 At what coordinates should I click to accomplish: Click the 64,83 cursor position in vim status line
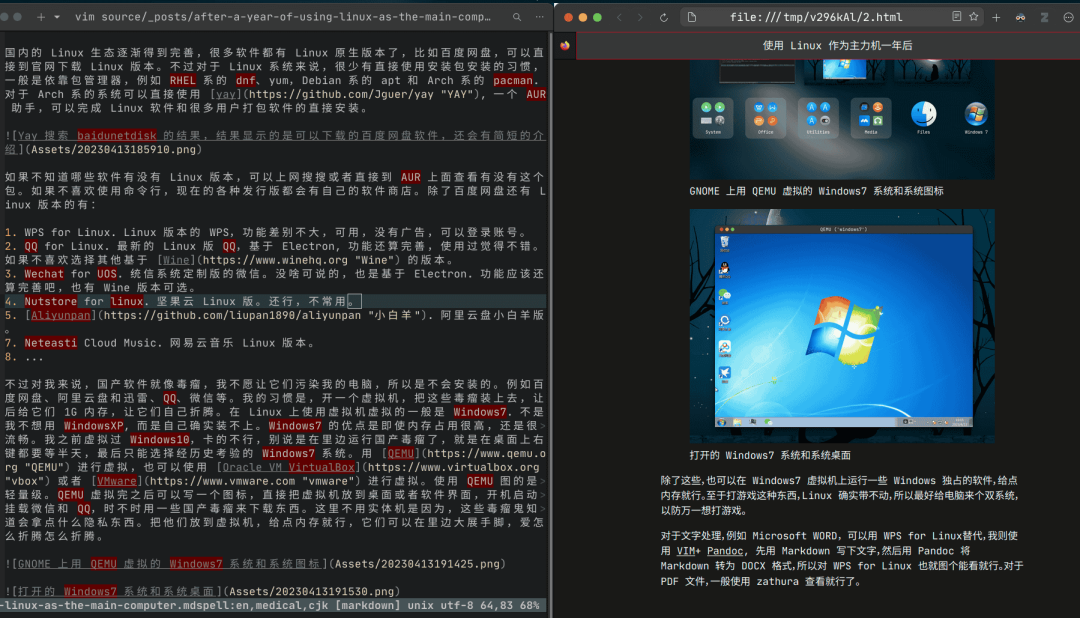pos(497,605)
